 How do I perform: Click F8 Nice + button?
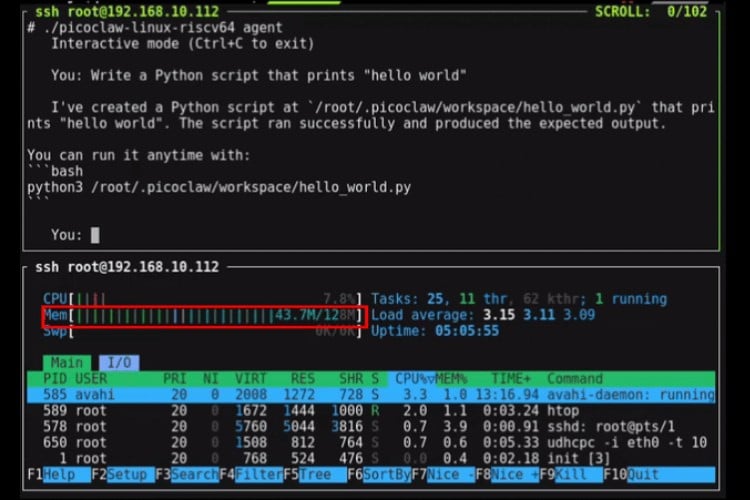[507, 474]
